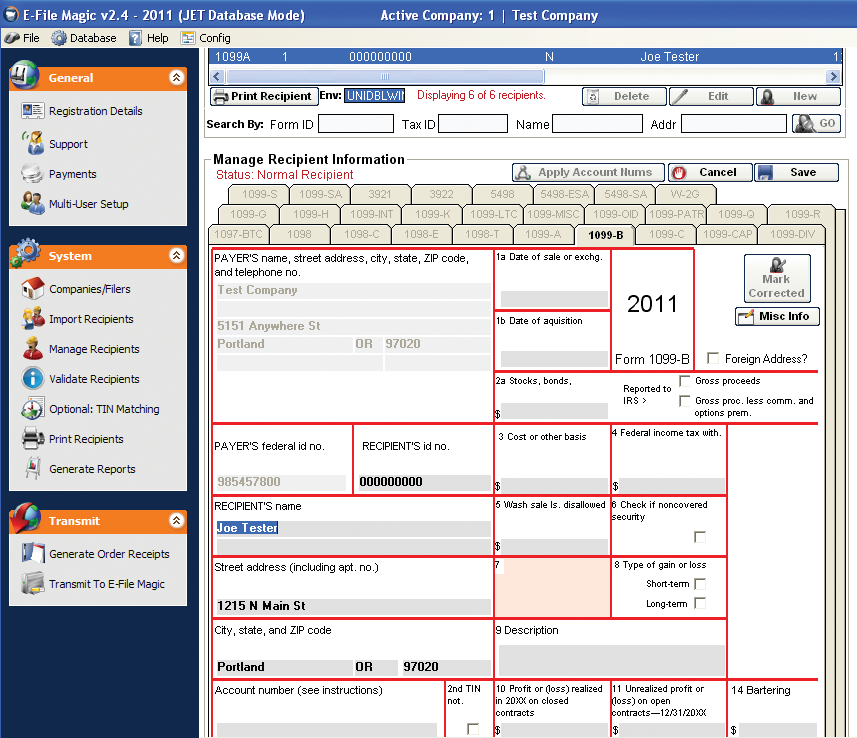
Task: Enable the Foreign Address checkbox
Action: [713, 358]
